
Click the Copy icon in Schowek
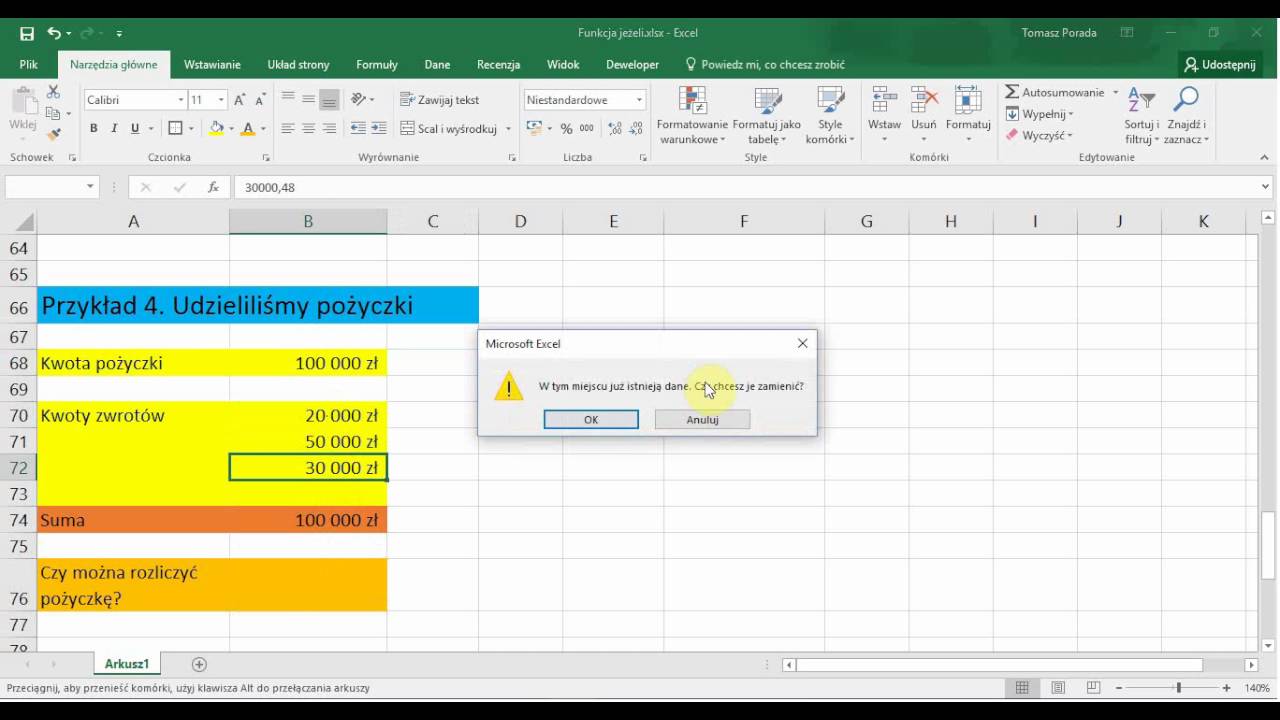(x=53, y=113)
